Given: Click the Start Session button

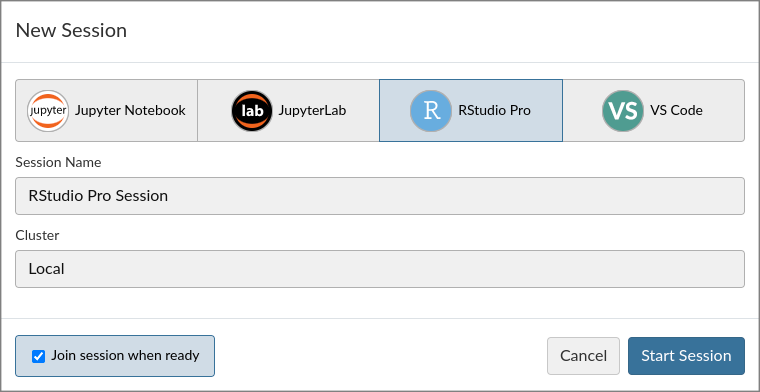Looking at the screenshot, I should coord(686,356).
